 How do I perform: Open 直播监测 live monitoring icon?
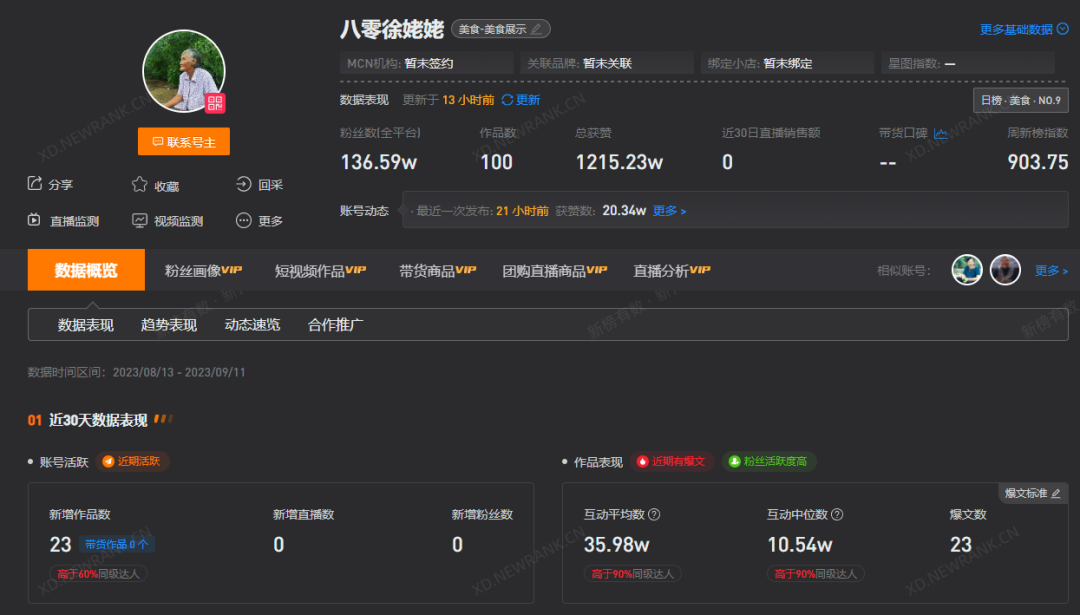tap(36, 220)
